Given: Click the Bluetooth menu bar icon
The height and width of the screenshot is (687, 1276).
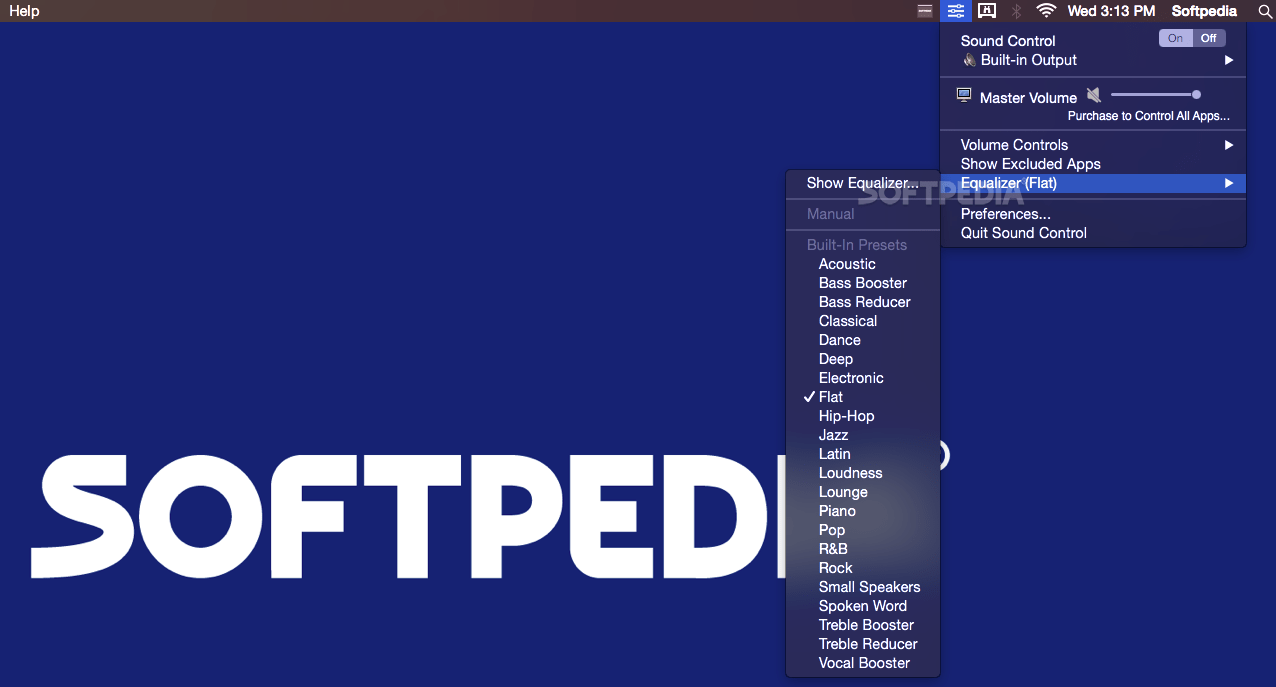Looking at the screenshot, I should [x=1016, y=11].
